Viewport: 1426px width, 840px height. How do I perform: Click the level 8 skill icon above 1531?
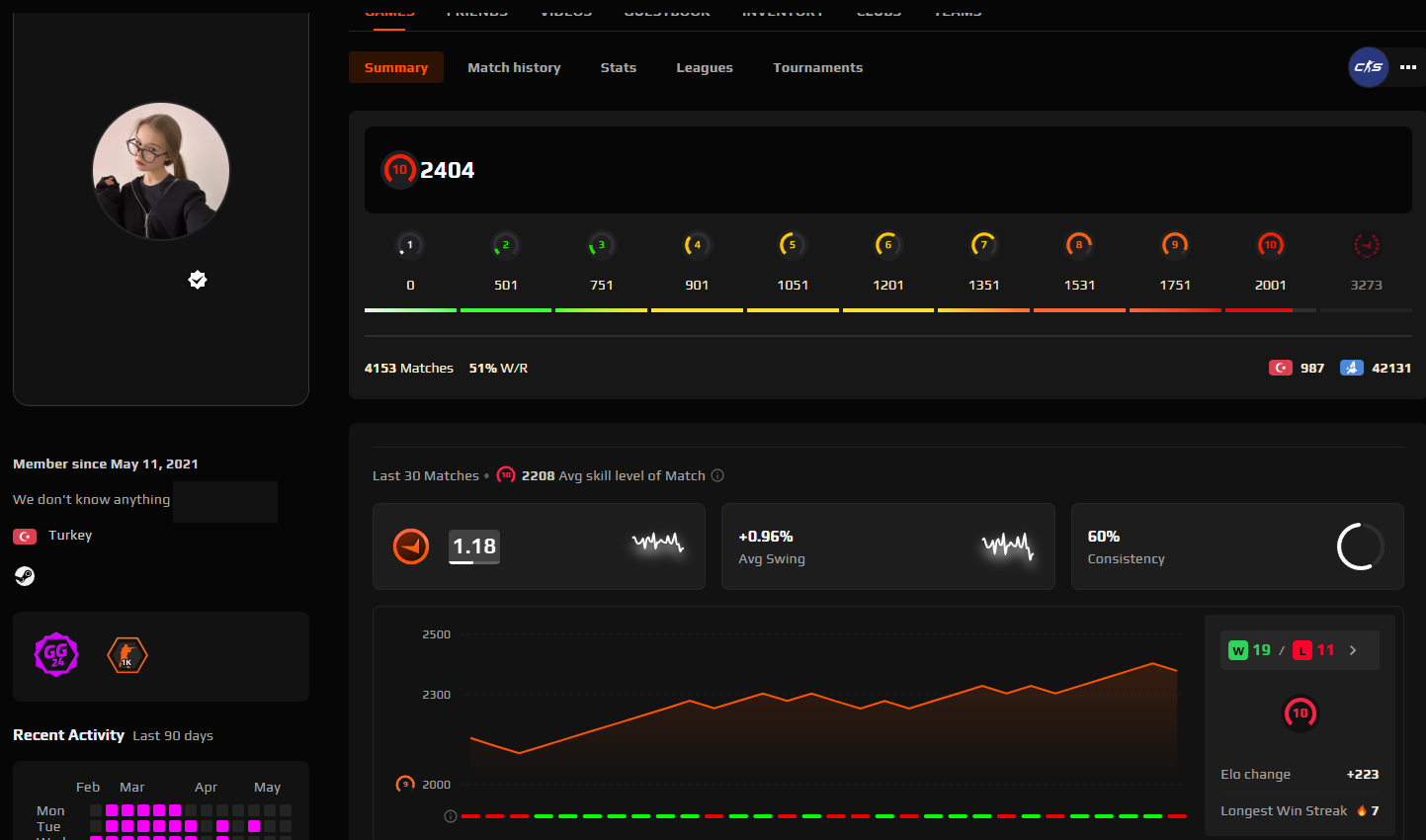1079,245
